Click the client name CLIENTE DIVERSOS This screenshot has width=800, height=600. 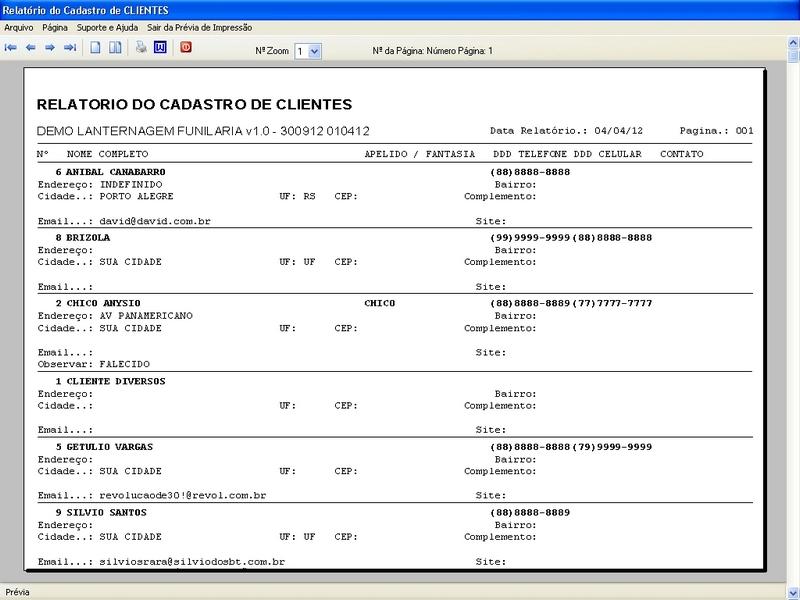tap(116, 381)
